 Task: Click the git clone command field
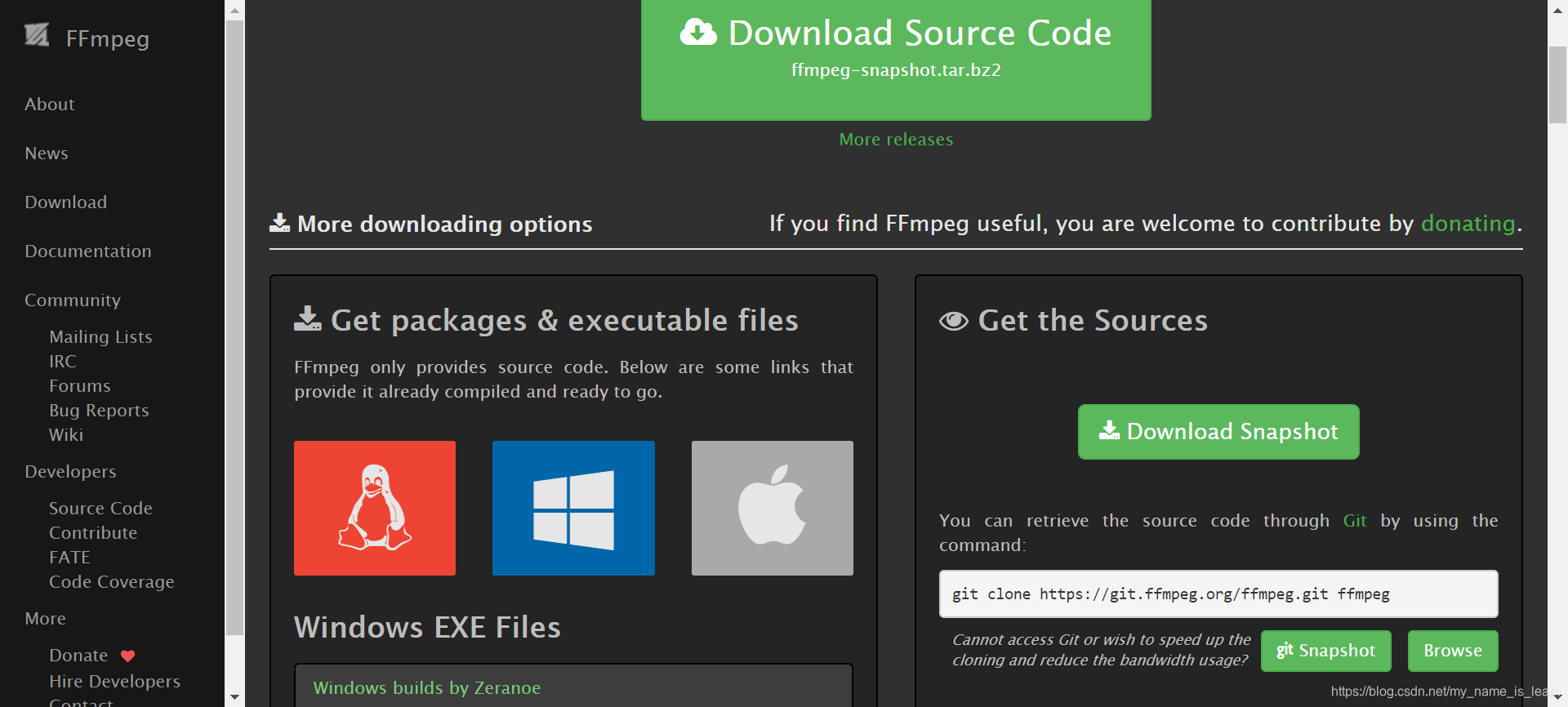[1218, 594]
